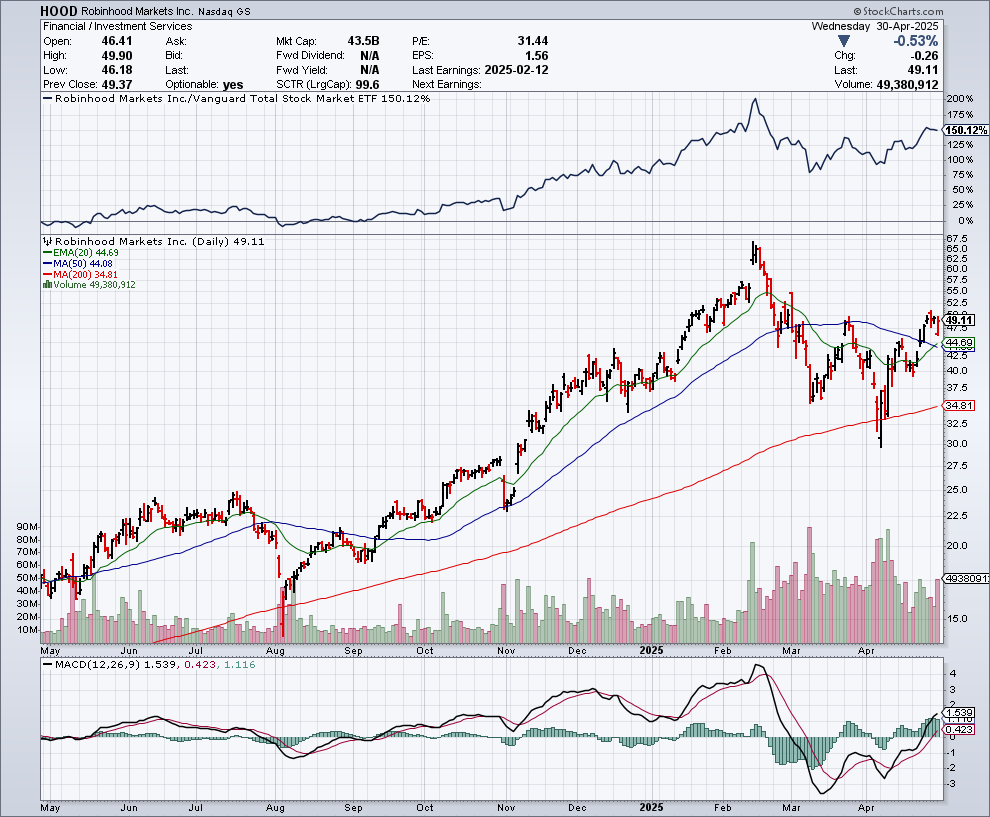Click the SCTR (LrgCap) value 99.6

pos(367,85)
